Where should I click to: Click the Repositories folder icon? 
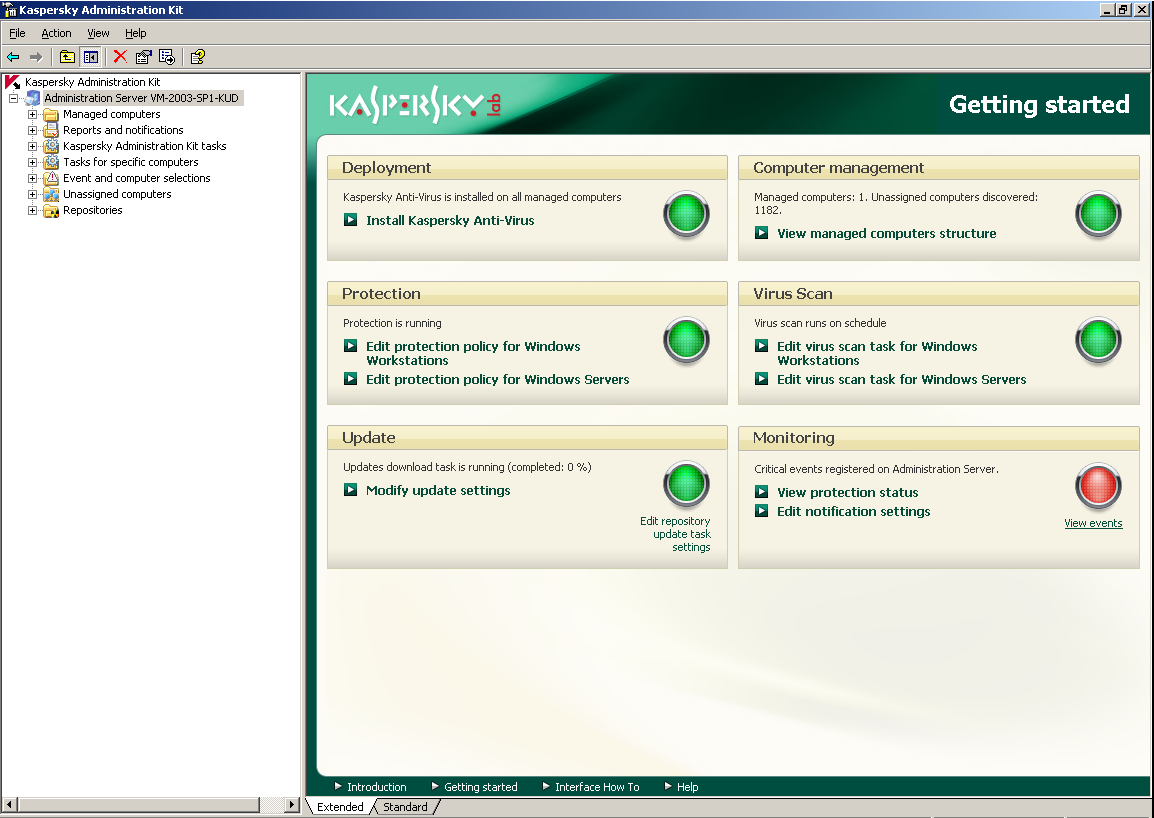pyautogui.click(x=51, y=211)
